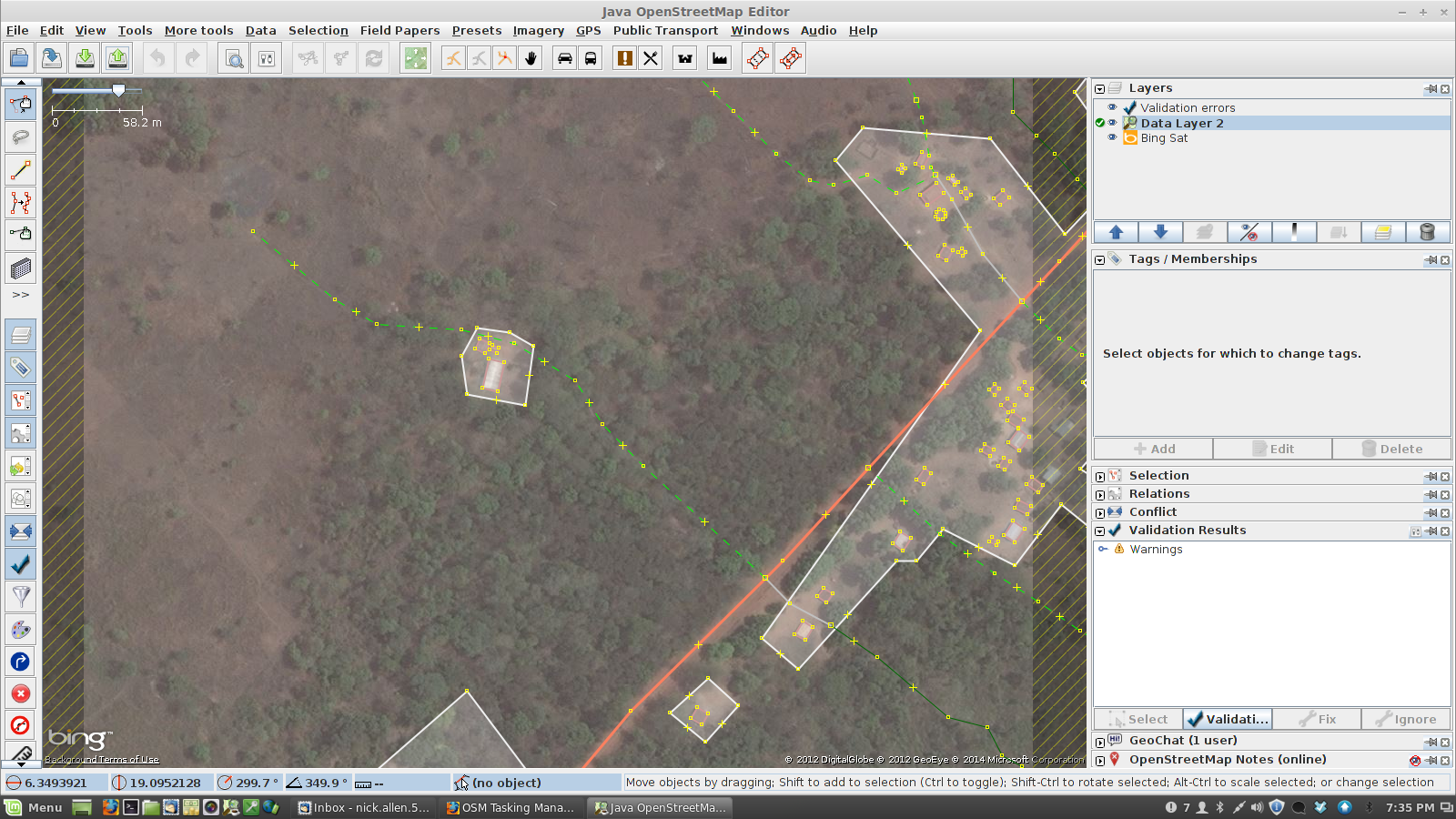This screenshot has height=819, width=1456.
Task: Select the car preset icon
Action: coord(565,58)
